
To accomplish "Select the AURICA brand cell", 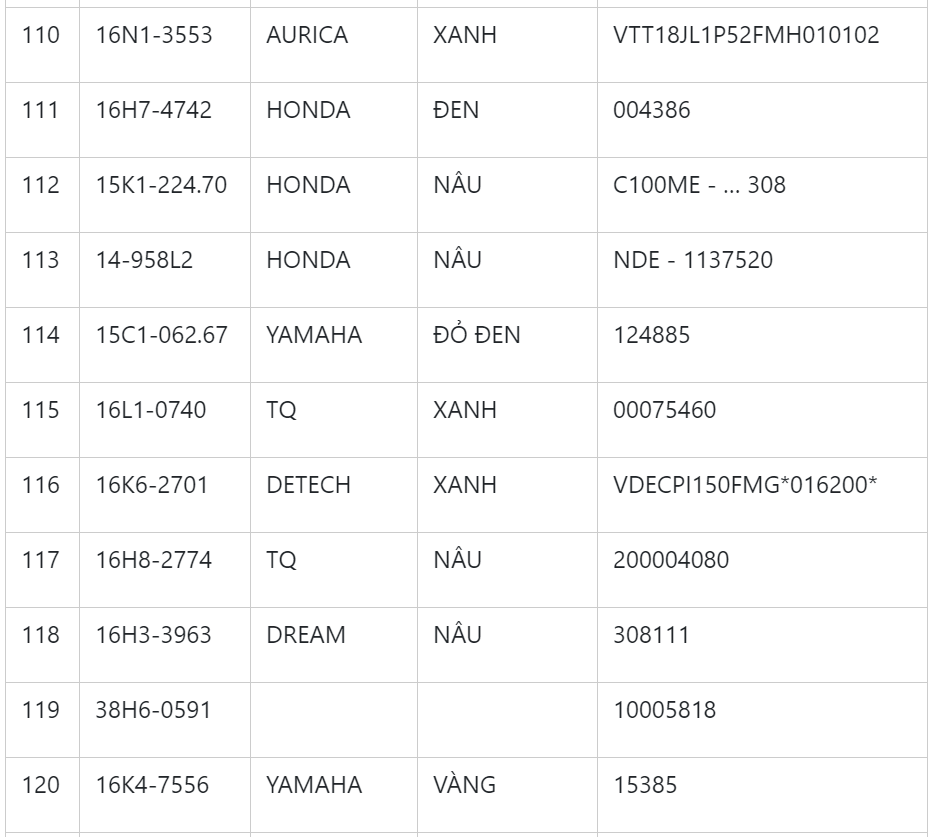I will click(307, 35).
